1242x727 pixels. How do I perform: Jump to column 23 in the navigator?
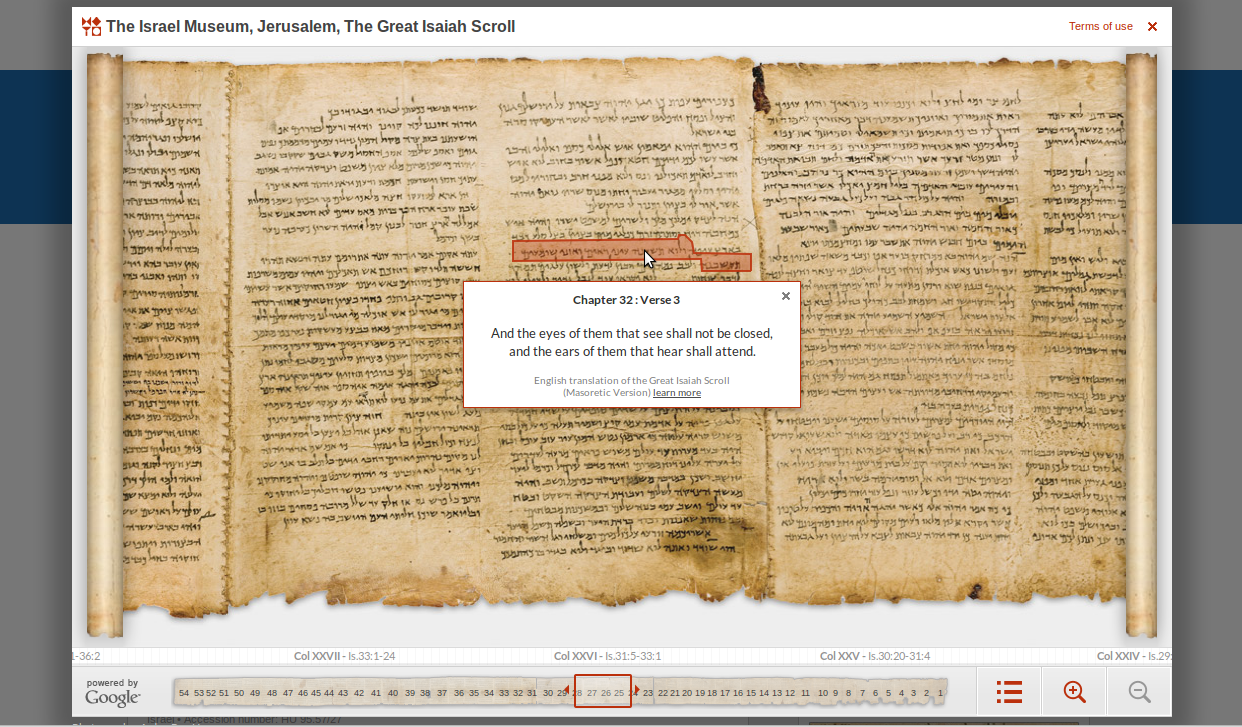click(648, 693)
